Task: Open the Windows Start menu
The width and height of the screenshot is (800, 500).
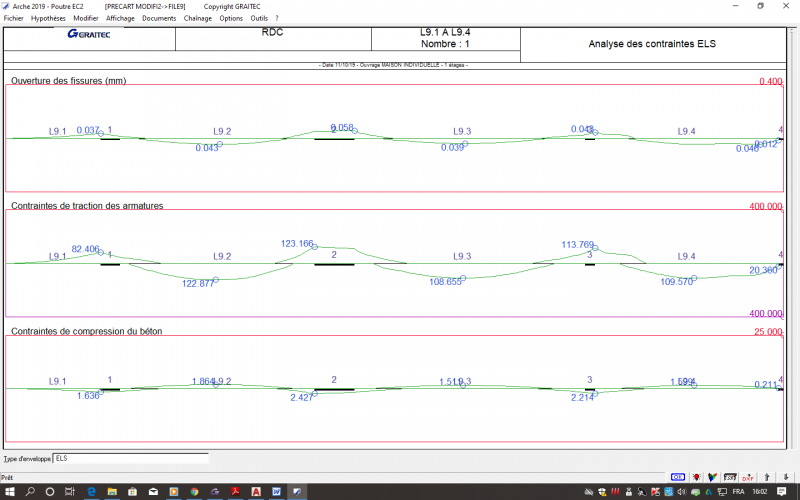Action: coord(9,492)
